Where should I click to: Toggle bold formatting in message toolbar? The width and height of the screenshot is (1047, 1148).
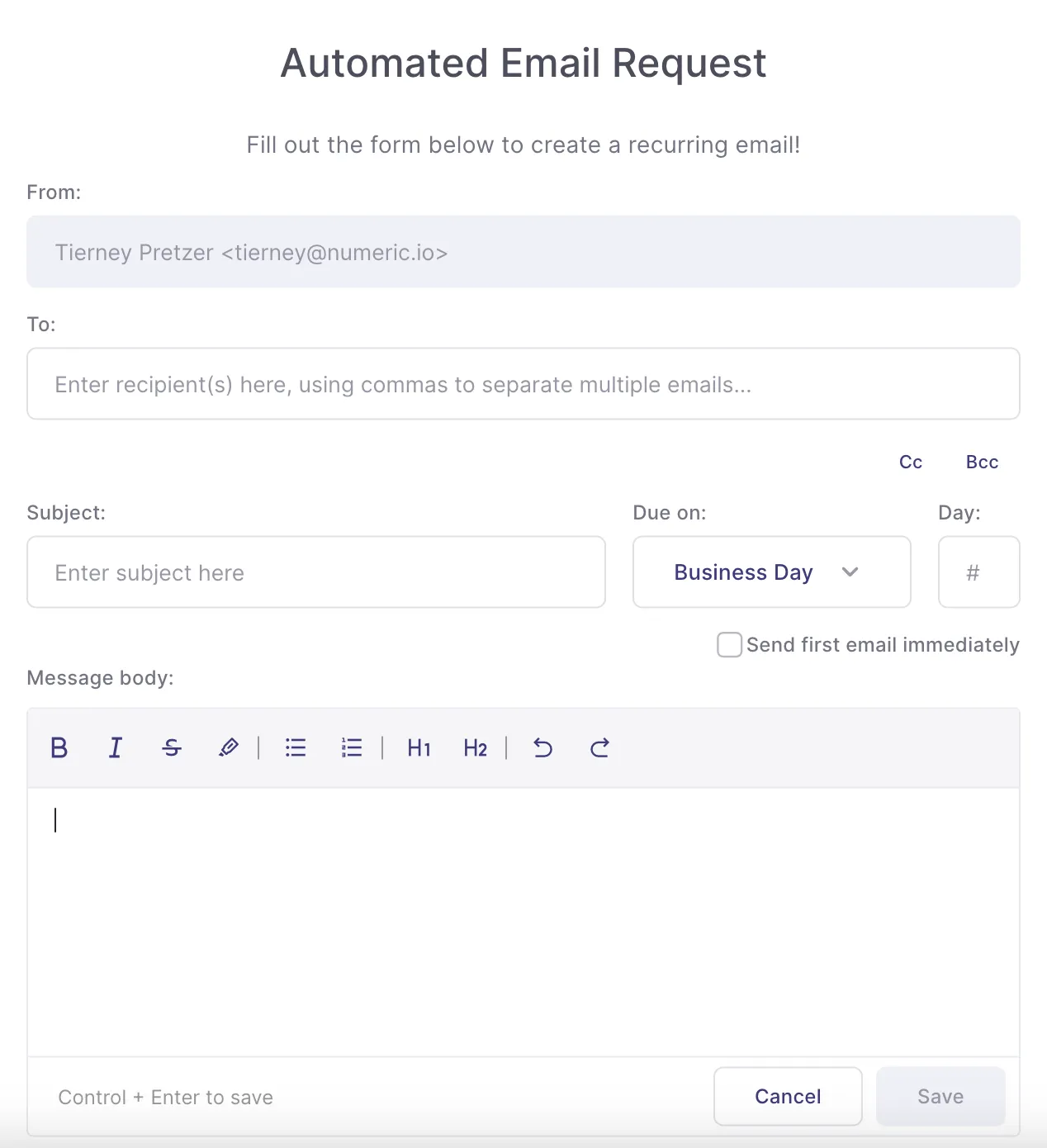59,747
